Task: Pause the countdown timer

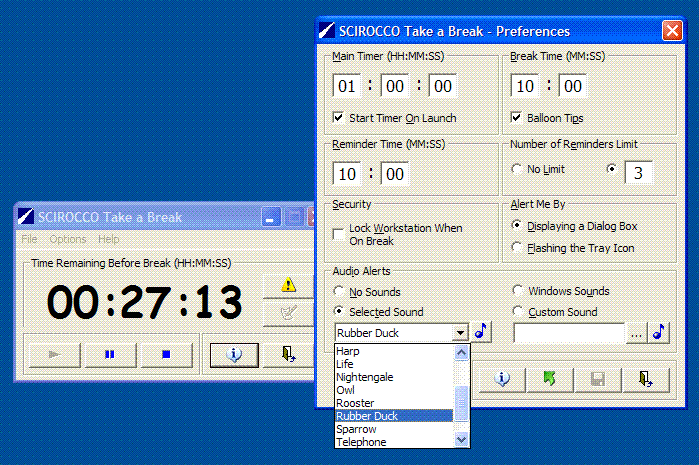Action: [110, 355]
